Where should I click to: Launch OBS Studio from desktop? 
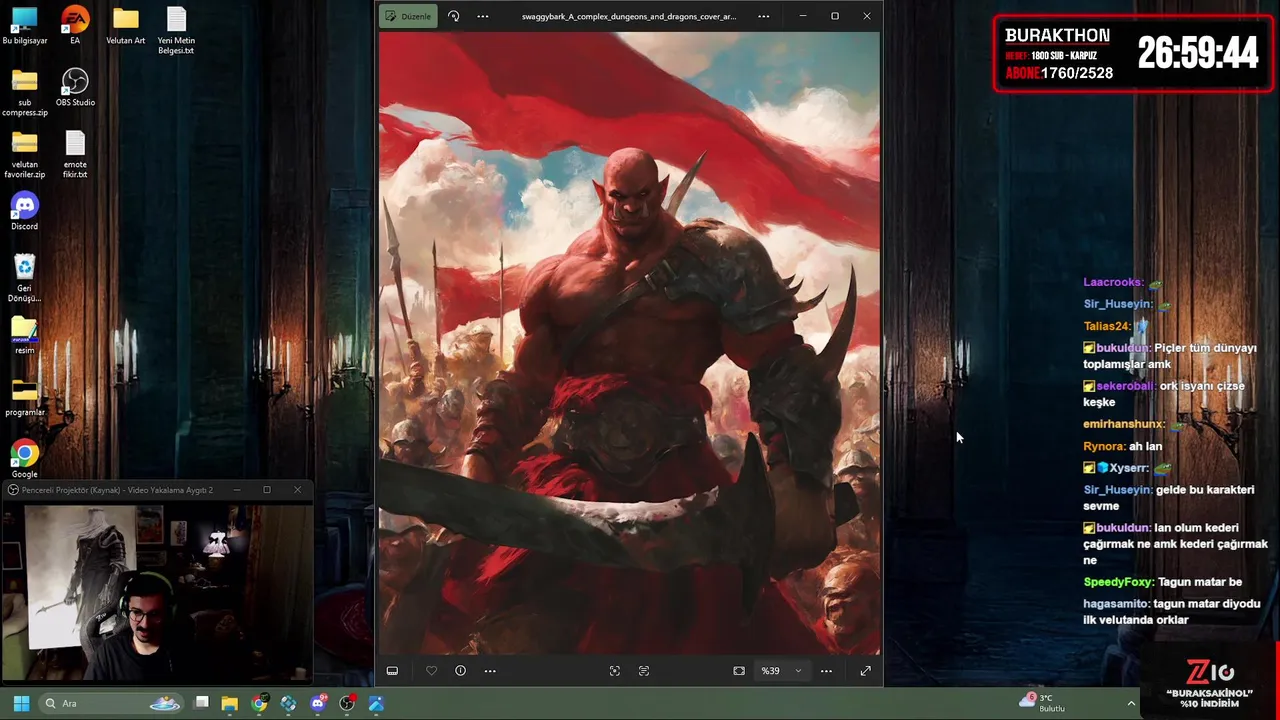tap(75, 88)
